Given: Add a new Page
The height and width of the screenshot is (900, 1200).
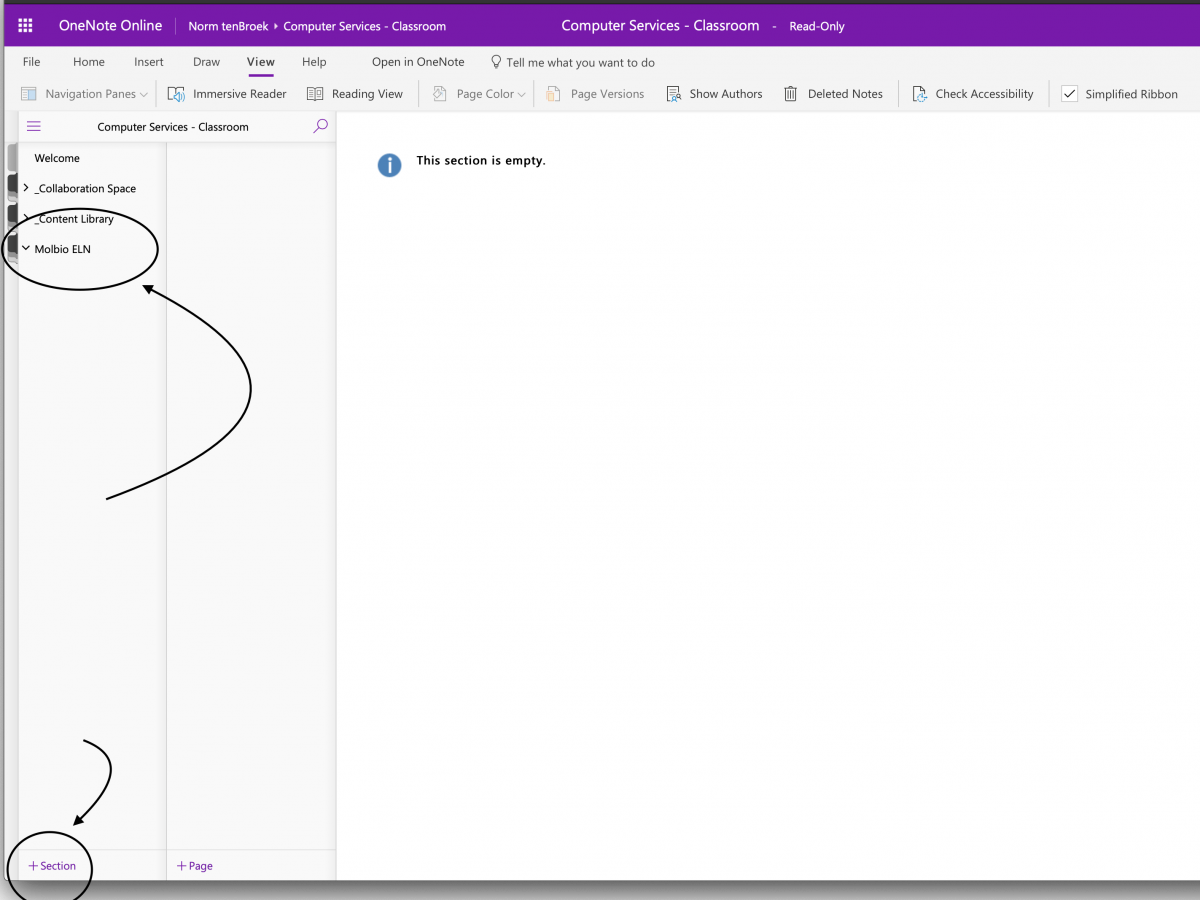Looking at the screenshot, I should [195, 866].
